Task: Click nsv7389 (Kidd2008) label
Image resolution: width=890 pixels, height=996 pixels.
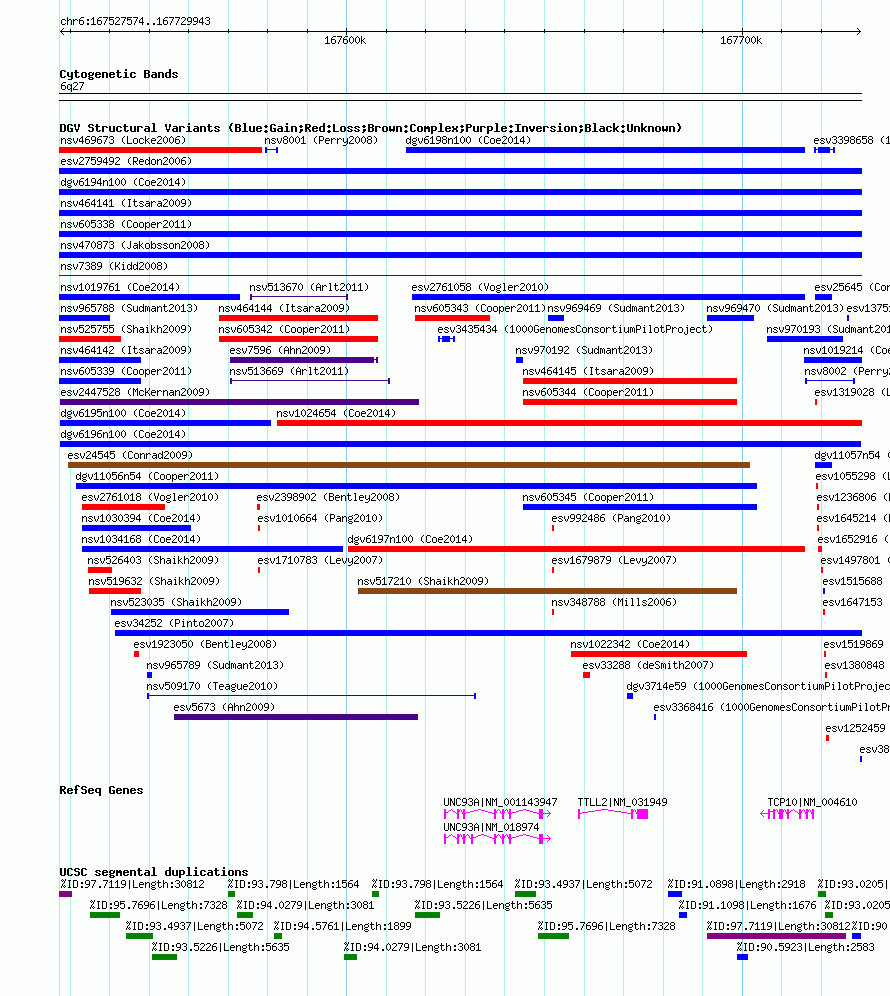Action: (x=114, y=266)
